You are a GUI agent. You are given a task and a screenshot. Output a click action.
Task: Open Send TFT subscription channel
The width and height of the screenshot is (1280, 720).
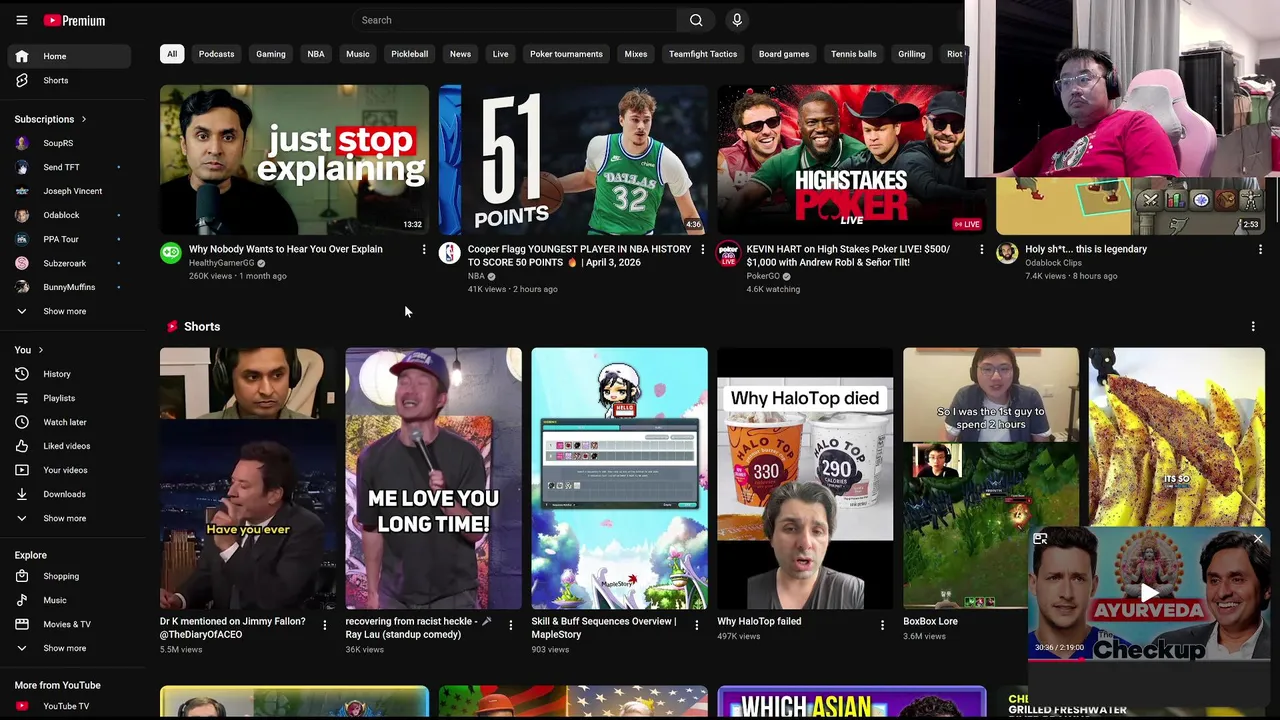coord(70,167)
